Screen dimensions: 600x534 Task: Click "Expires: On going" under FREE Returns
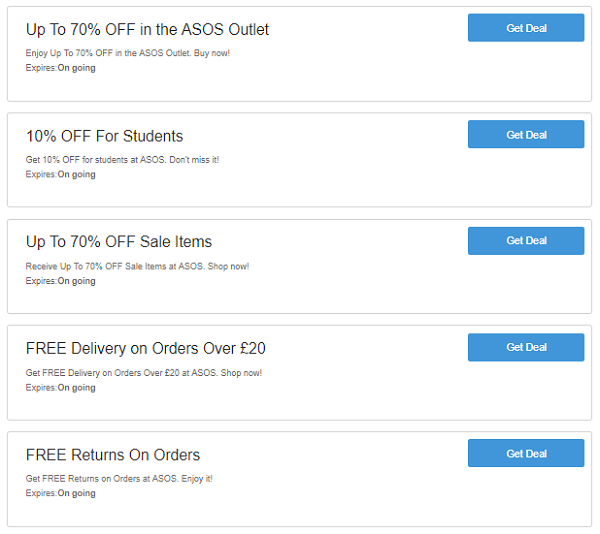pos(60,493)
